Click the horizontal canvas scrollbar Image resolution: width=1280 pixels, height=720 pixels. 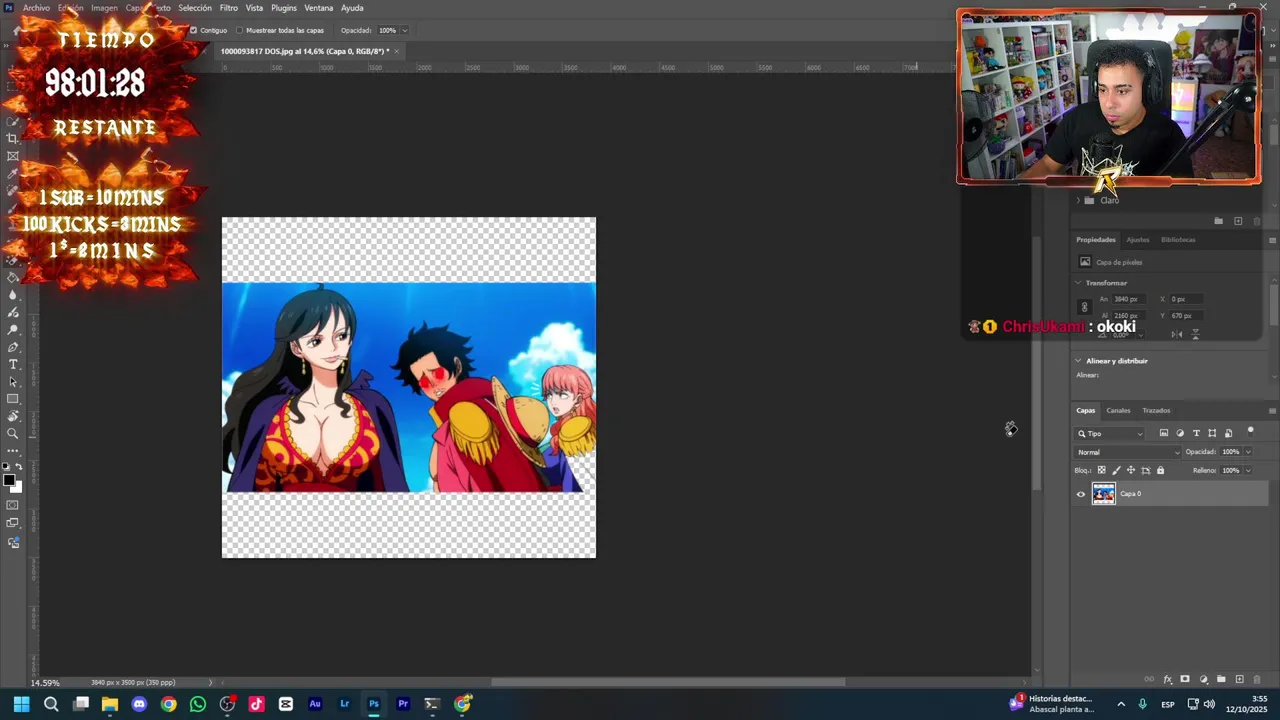pyautogui.click(x=668, y=683)
